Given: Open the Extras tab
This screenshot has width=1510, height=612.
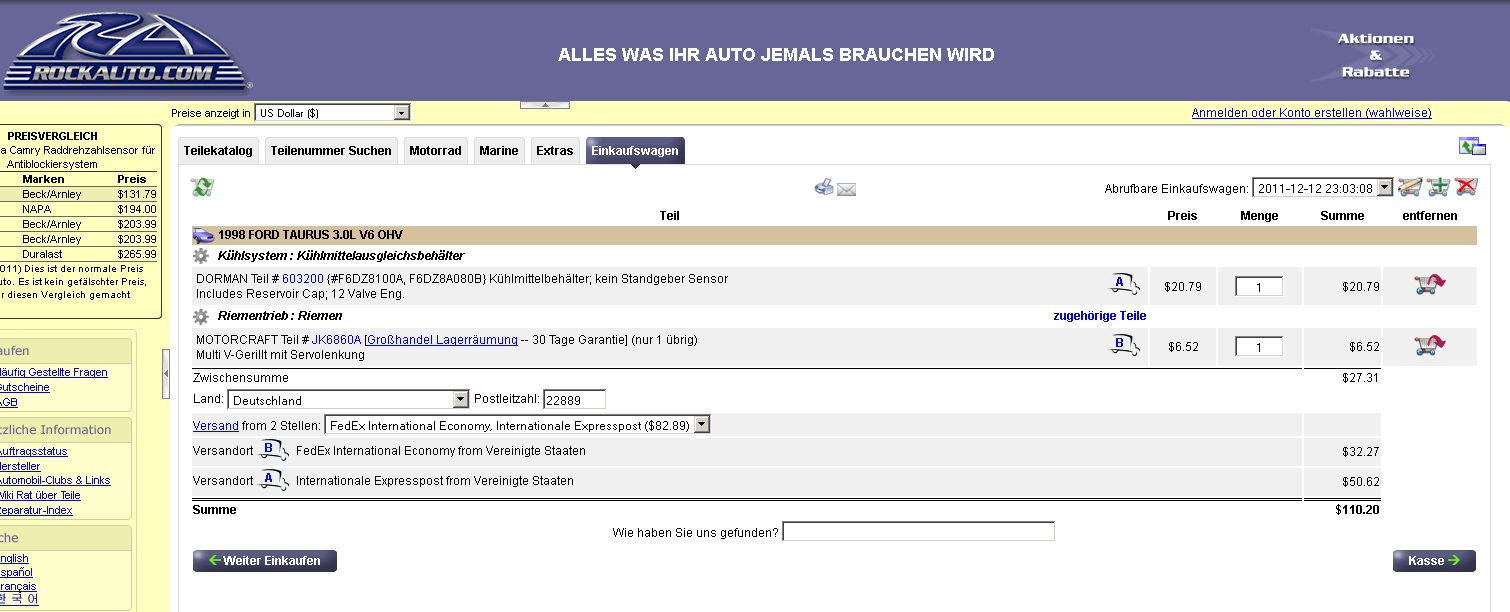Looking at the screenshot, I should tap(555, 151).
